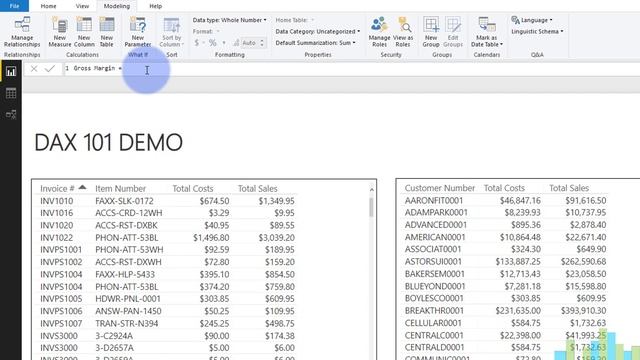
Task: Open Home Table dropdown
Action: [295, 20]
